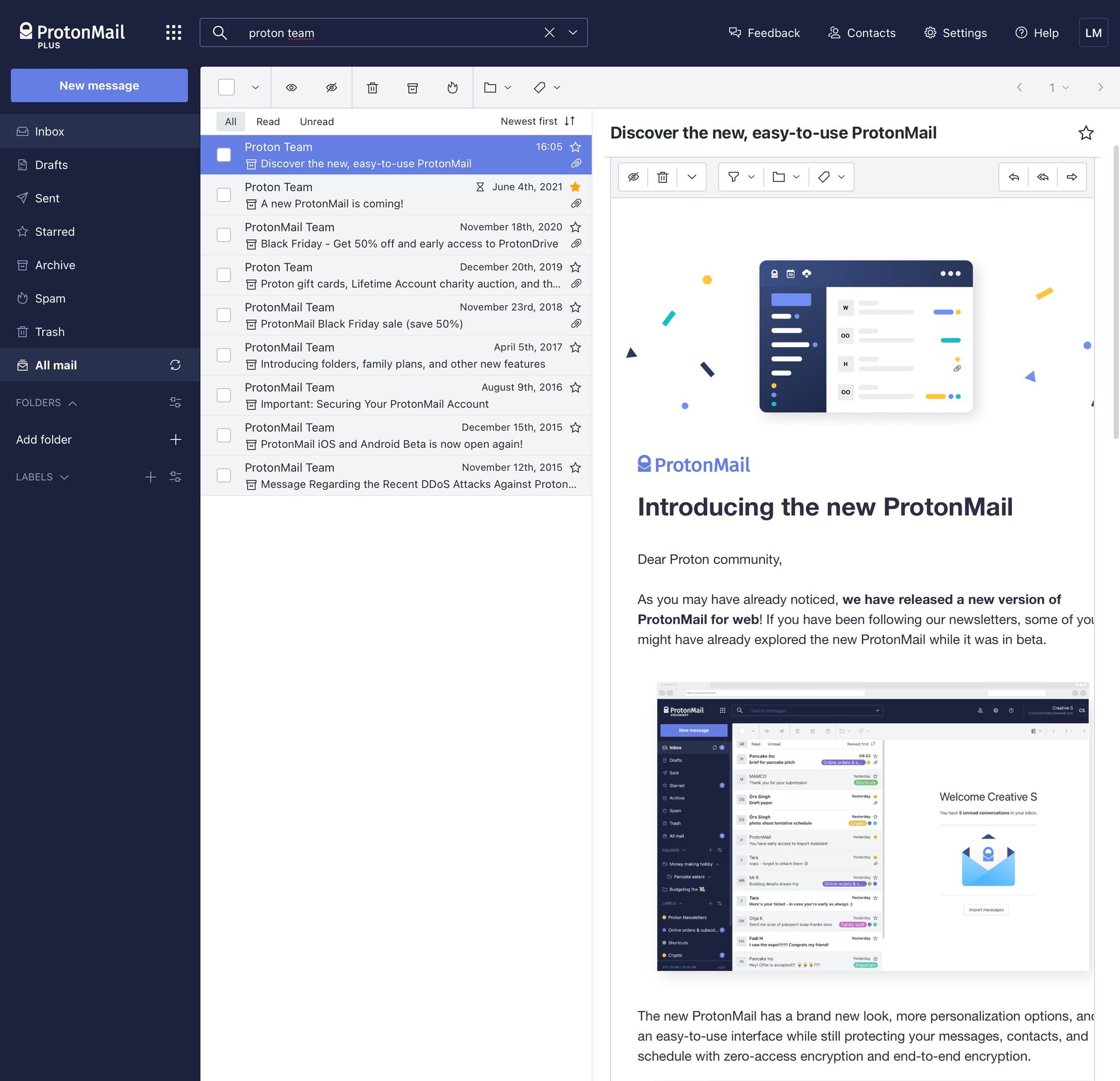The image size is (1120, 1081).
Task: Select checkbox for 'Securing Your ProtonMail Account' email
Action: click(x=224, y=395)
